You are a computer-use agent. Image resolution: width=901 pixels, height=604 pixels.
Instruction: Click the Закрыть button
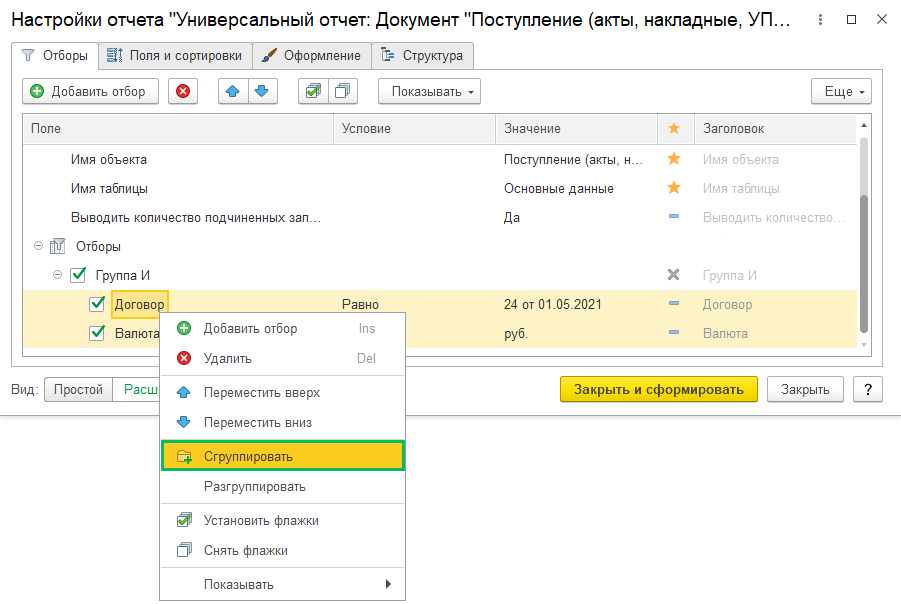point(805,389)
